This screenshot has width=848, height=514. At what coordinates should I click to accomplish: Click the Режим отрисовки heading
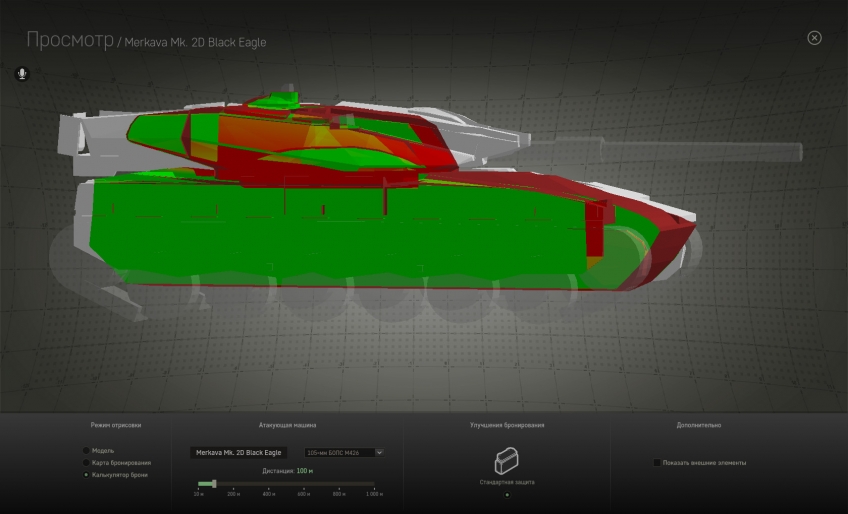116,425
